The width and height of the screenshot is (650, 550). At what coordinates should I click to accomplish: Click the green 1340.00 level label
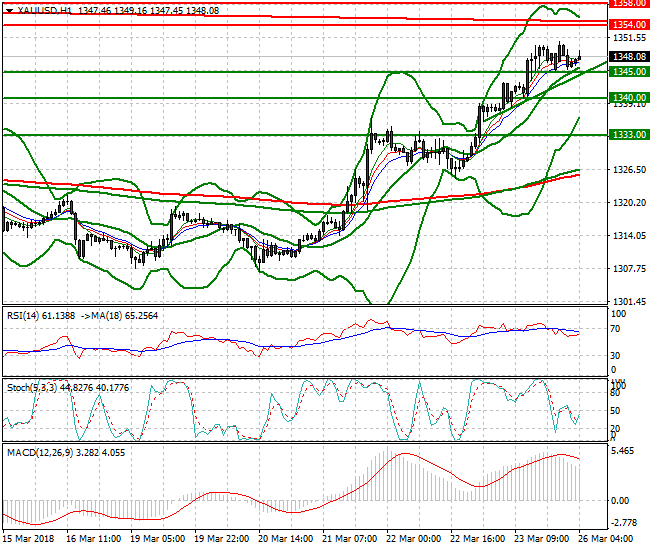pyautogui.click(x=629, y=98)
